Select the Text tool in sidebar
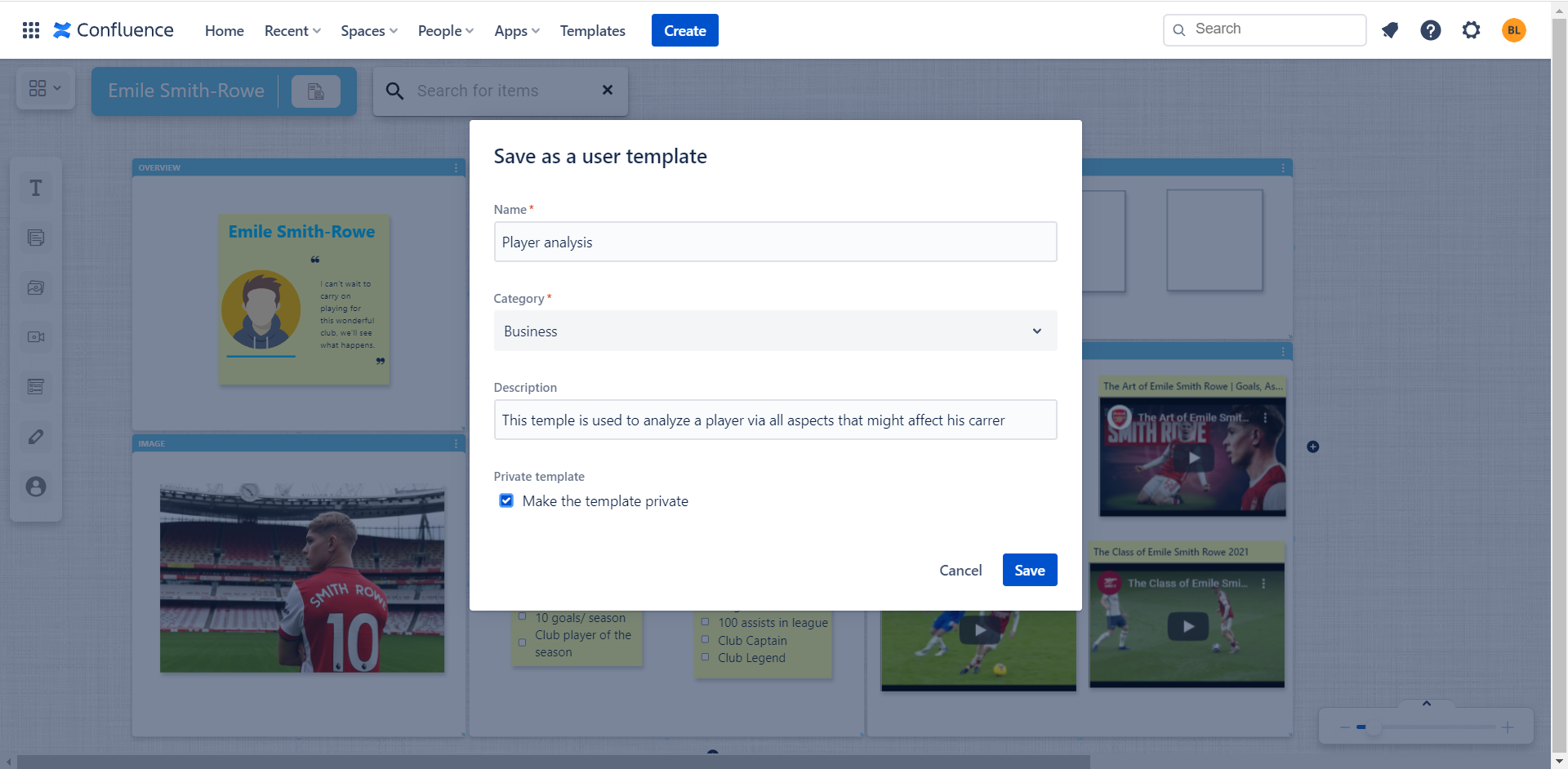 tap(36, 189)
